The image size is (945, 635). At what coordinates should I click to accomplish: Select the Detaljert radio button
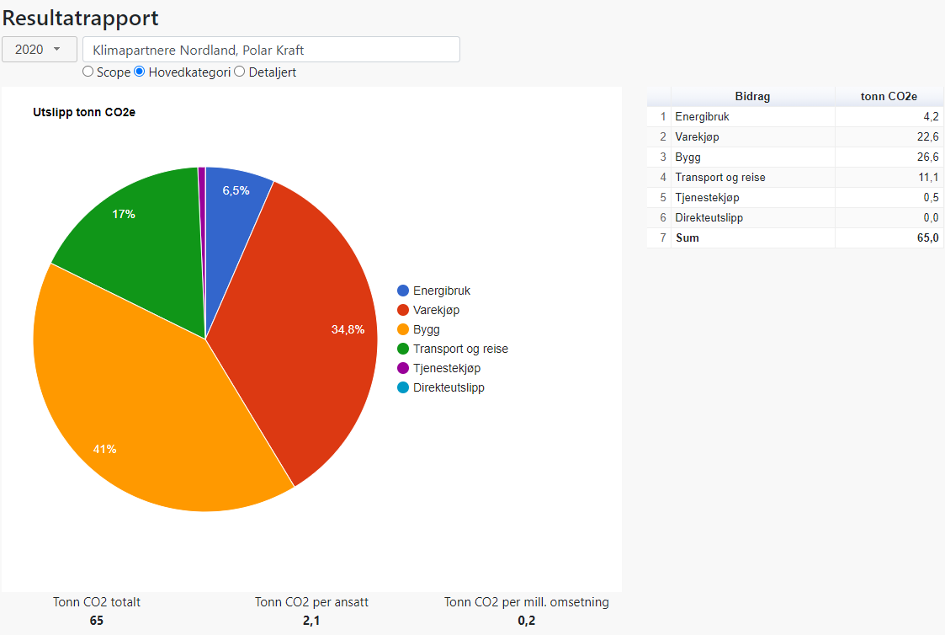(x=240, y=72)
